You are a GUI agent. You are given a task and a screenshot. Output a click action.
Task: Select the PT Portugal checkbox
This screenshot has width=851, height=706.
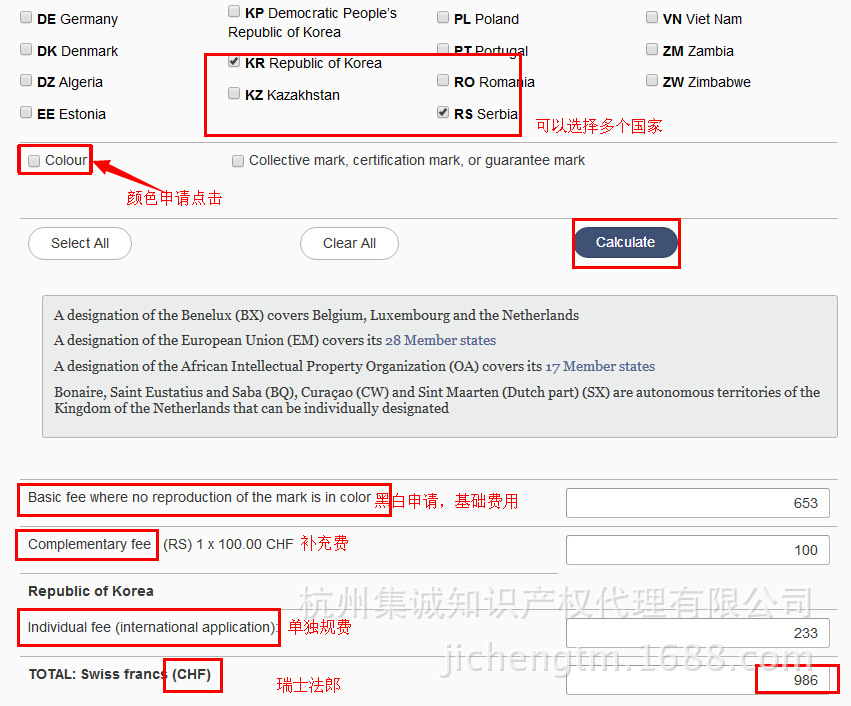443,49
